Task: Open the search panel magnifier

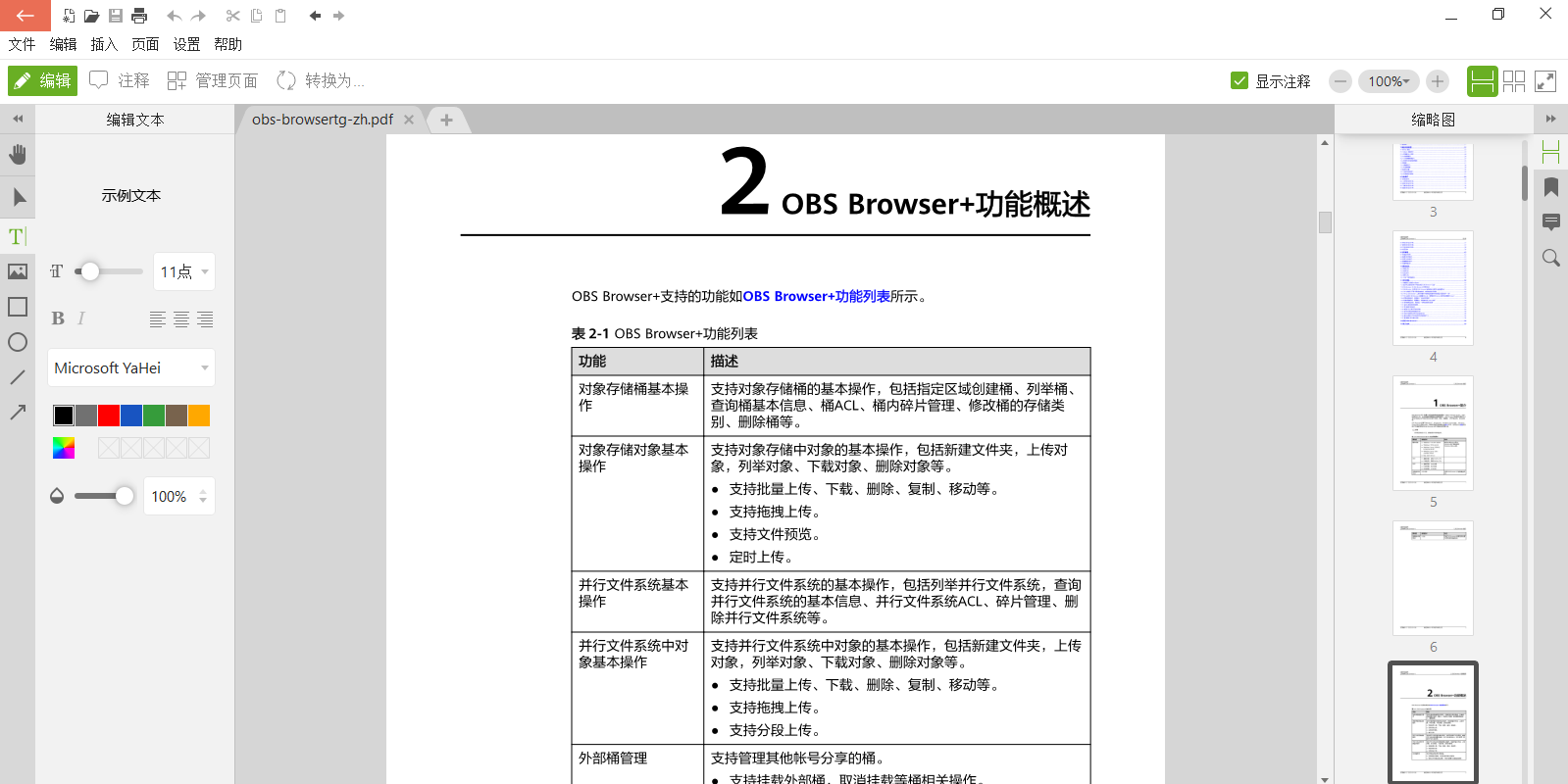Action: tap(1551, 258)
